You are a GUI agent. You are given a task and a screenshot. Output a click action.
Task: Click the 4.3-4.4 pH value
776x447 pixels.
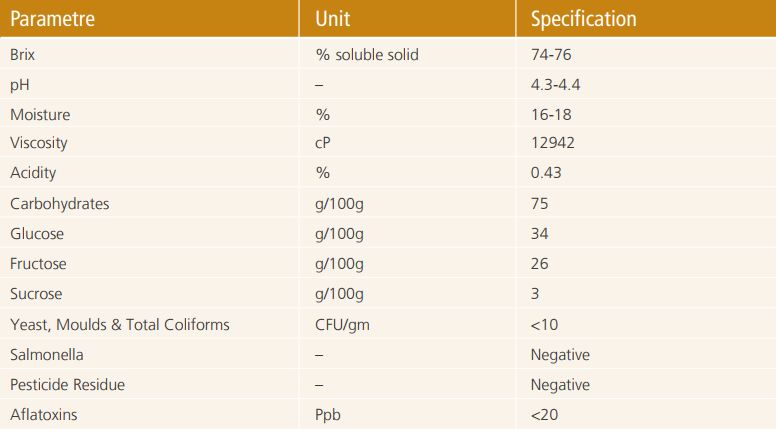click(555, 85)
